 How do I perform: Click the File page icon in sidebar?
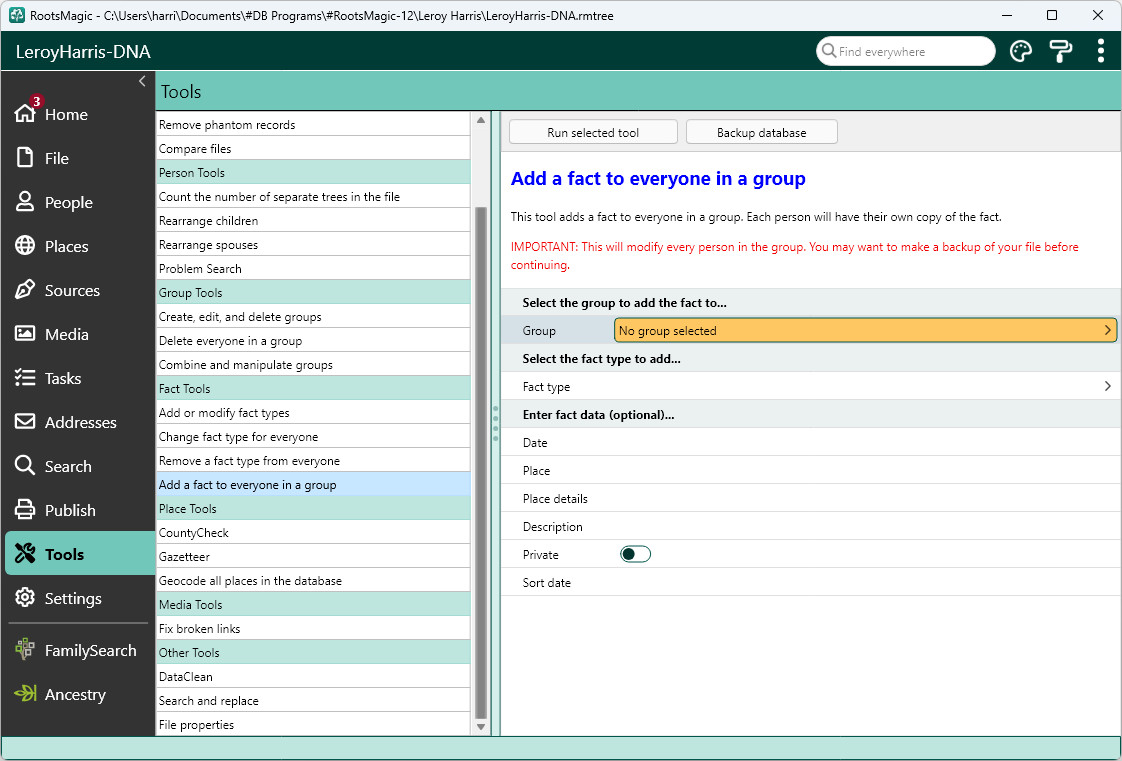(25, 157)
